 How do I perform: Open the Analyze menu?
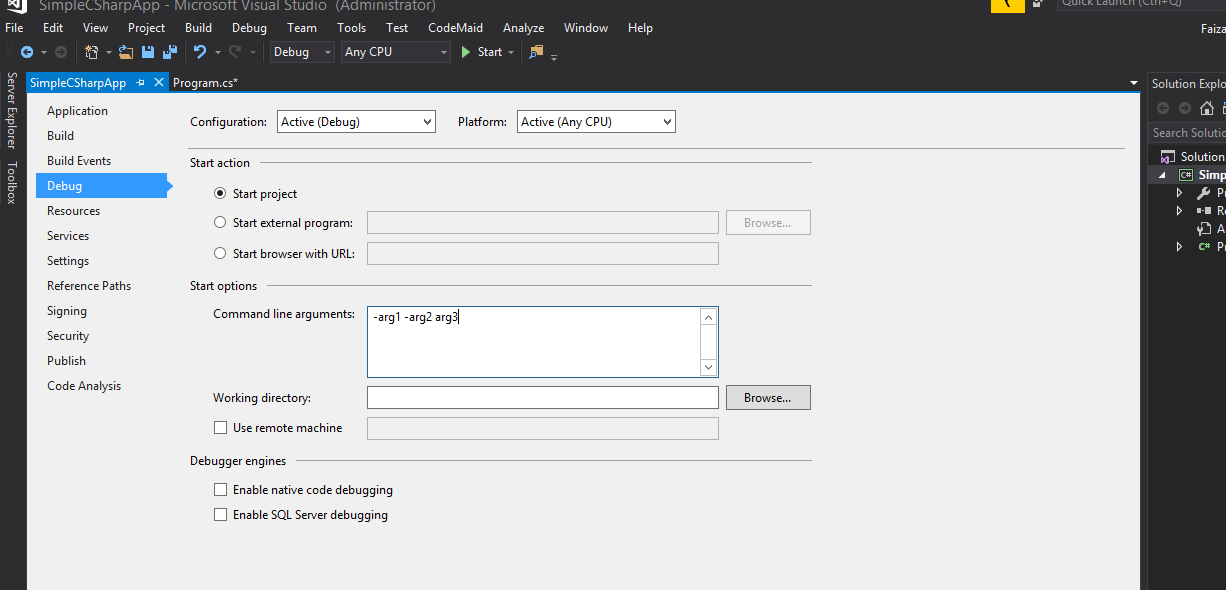tap(523, 28)
